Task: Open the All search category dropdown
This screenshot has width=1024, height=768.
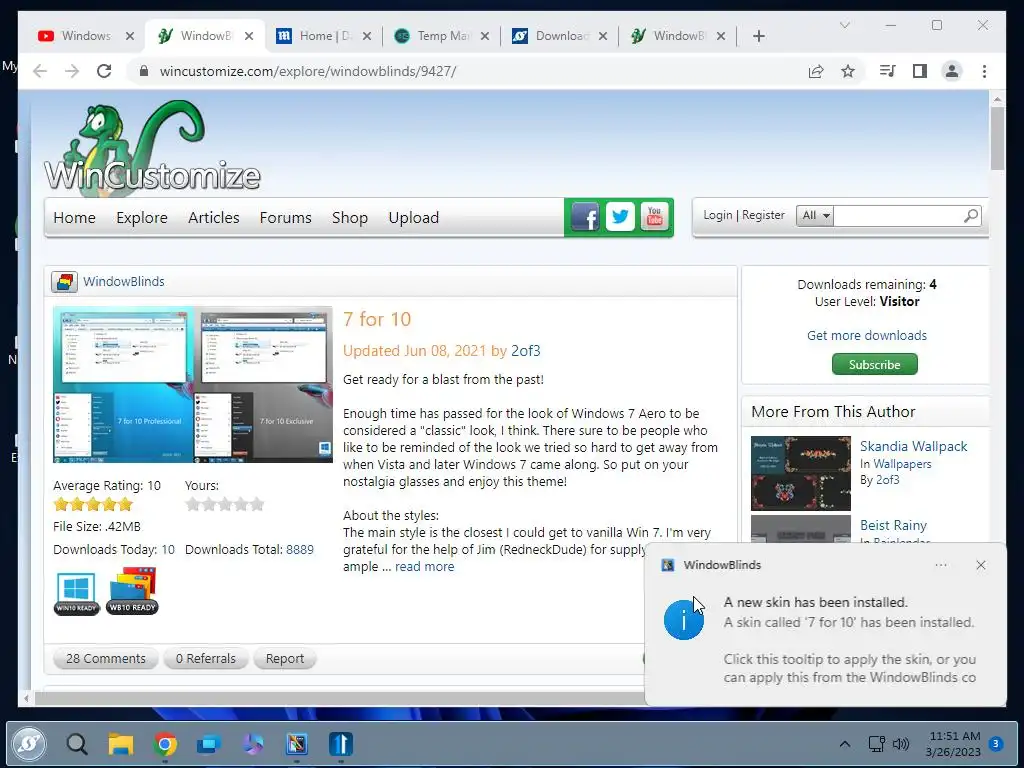Action: 814,216
